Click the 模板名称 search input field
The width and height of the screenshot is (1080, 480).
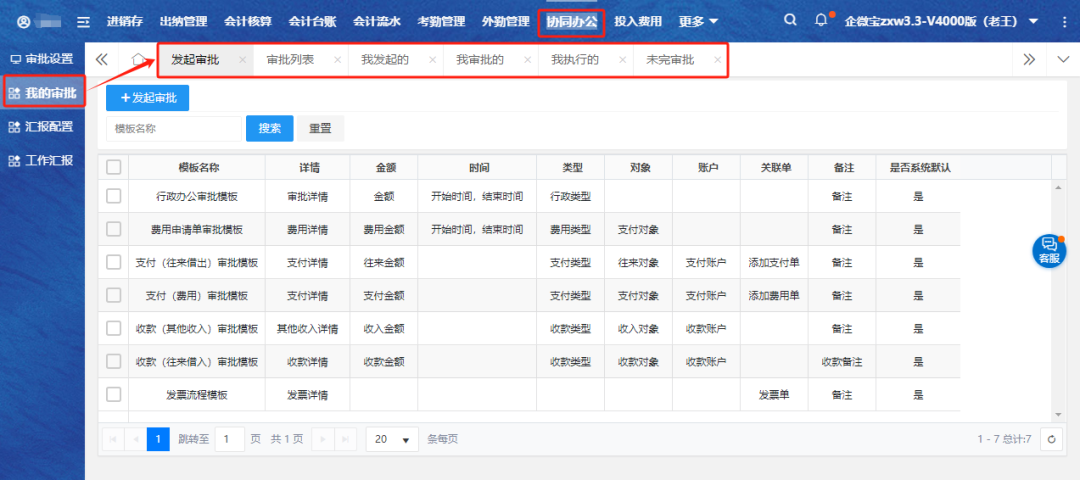173,128
